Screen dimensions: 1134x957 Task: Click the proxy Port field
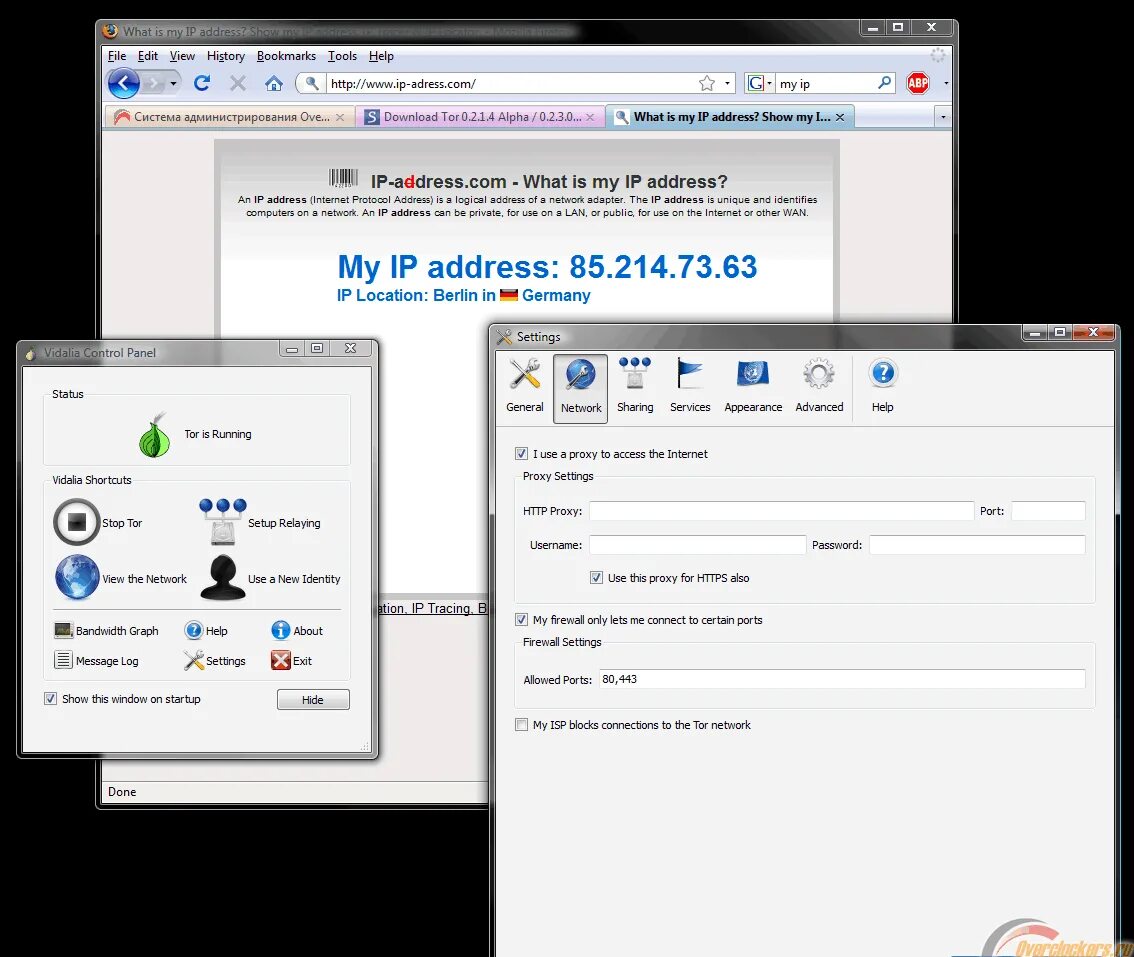(1048, 511)
